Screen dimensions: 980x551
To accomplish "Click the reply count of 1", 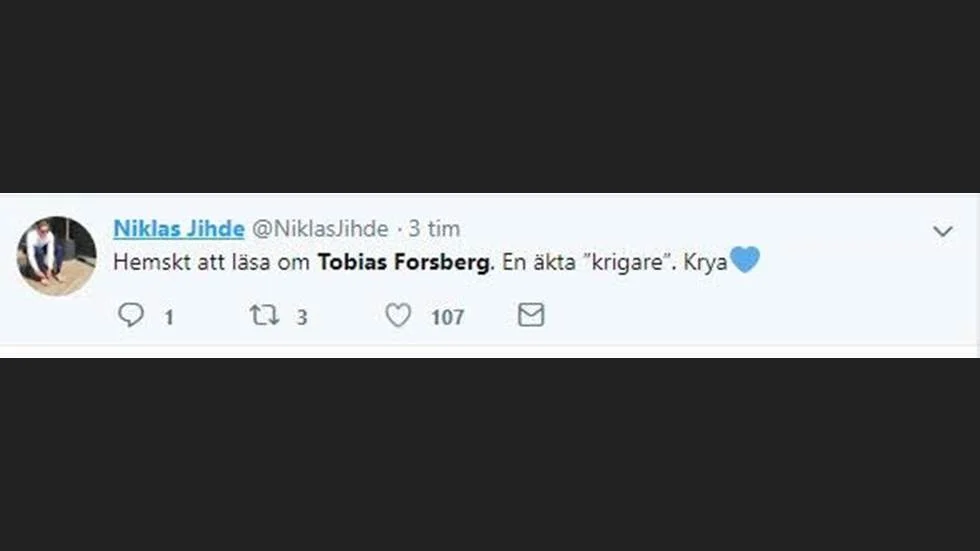I will click(169, 317).
